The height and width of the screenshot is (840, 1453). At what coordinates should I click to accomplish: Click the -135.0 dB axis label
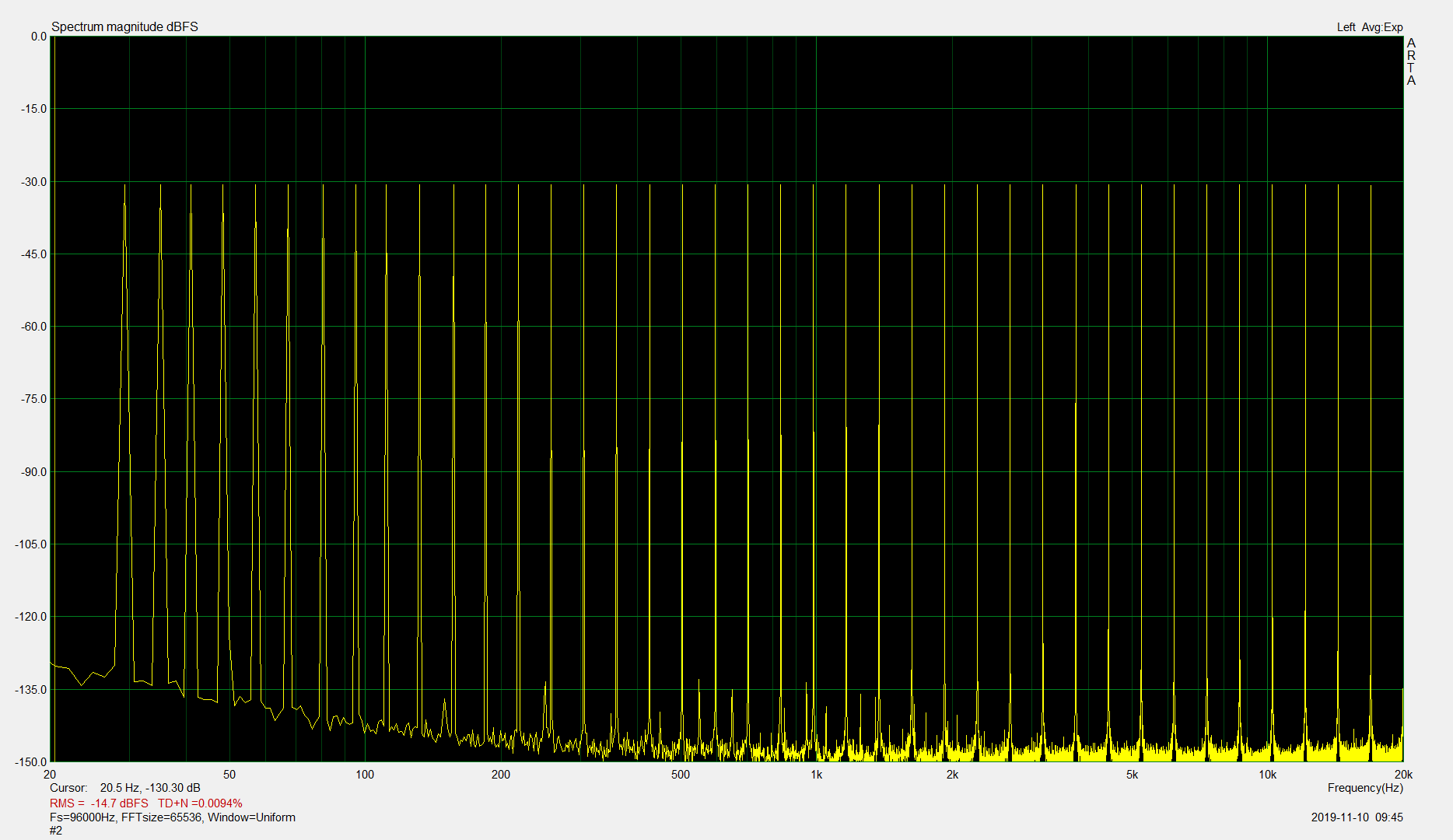tap(30, 690)
